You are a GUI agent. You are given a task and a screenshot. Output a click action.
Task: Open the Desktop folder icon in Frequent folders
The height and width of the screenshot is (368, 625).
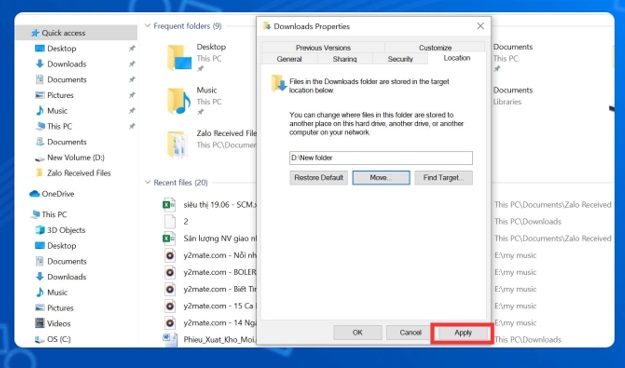pyautogui.click(x=179, y=58)
